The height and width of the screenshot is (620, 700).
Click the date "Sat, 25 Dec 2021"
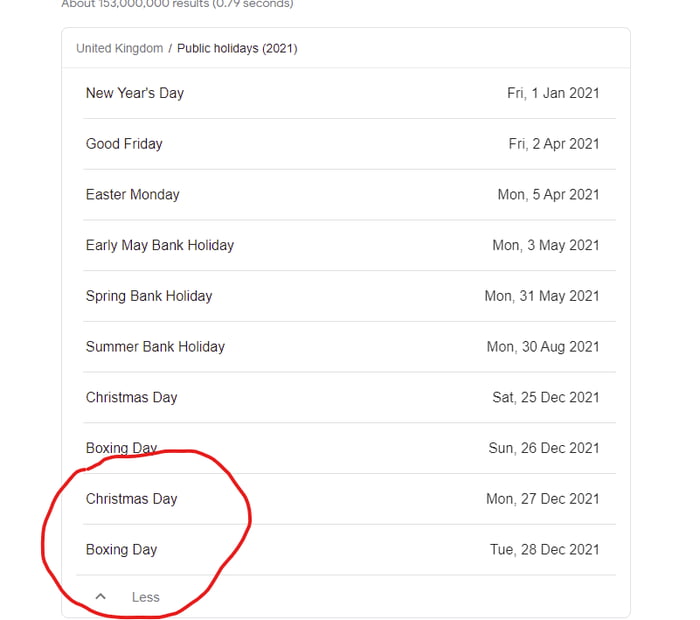click(x=546, y=397)
